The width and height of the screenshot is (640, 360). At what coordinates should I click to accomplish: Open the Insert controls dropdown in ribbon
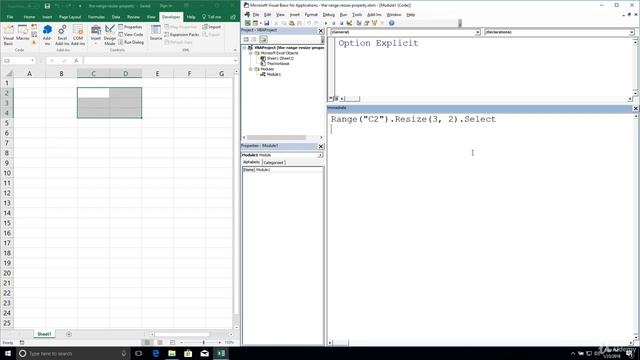click(x=96, y=35)
